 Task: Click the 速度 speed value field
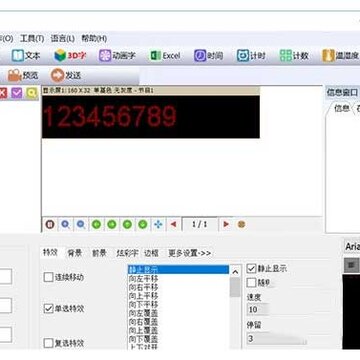258,309
